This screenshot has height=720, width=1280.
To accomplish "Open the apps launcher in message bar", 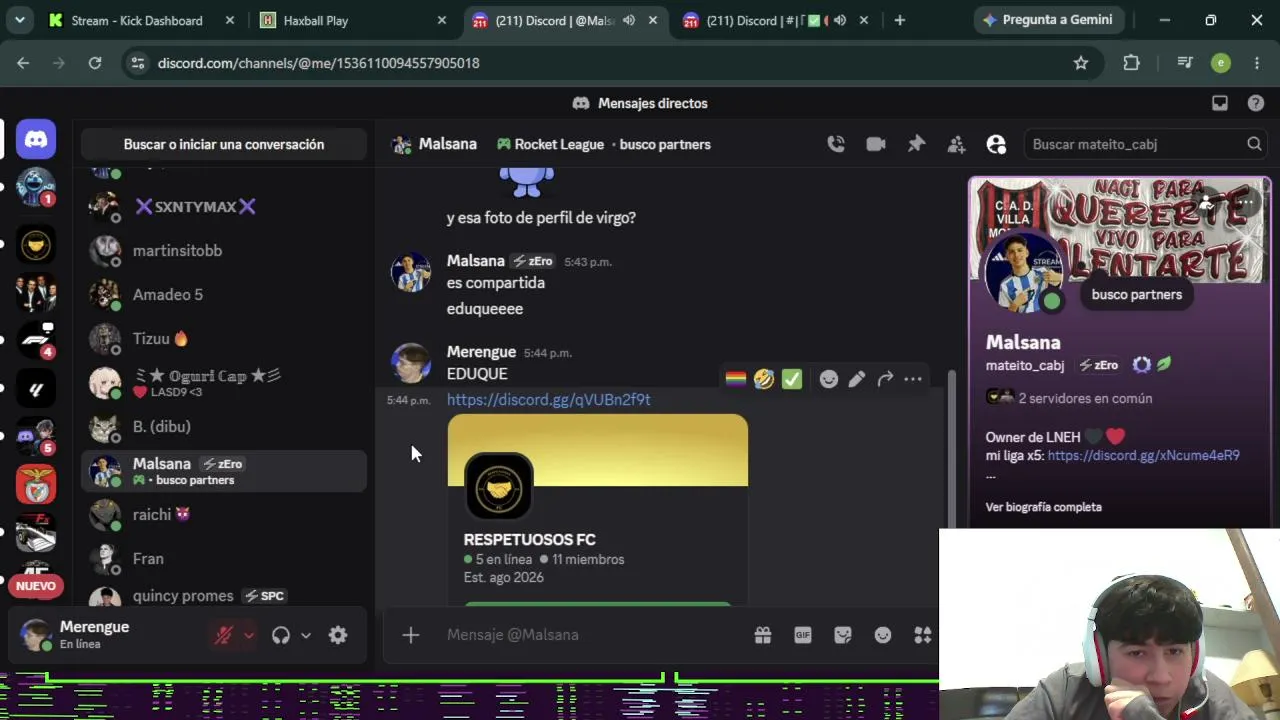I will pos(922,635).
